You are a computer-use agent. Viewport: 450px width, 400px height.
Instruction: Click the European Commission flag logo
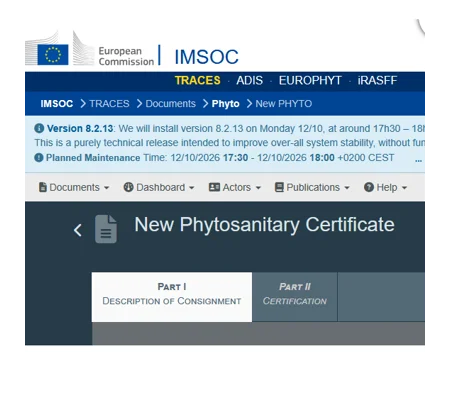(x=53, y=55)
